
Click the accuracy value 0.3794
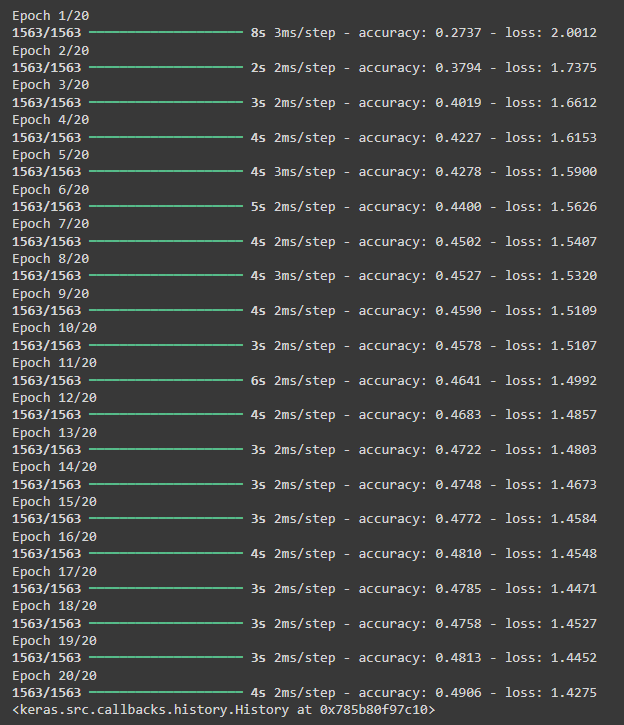coord(458,68)
